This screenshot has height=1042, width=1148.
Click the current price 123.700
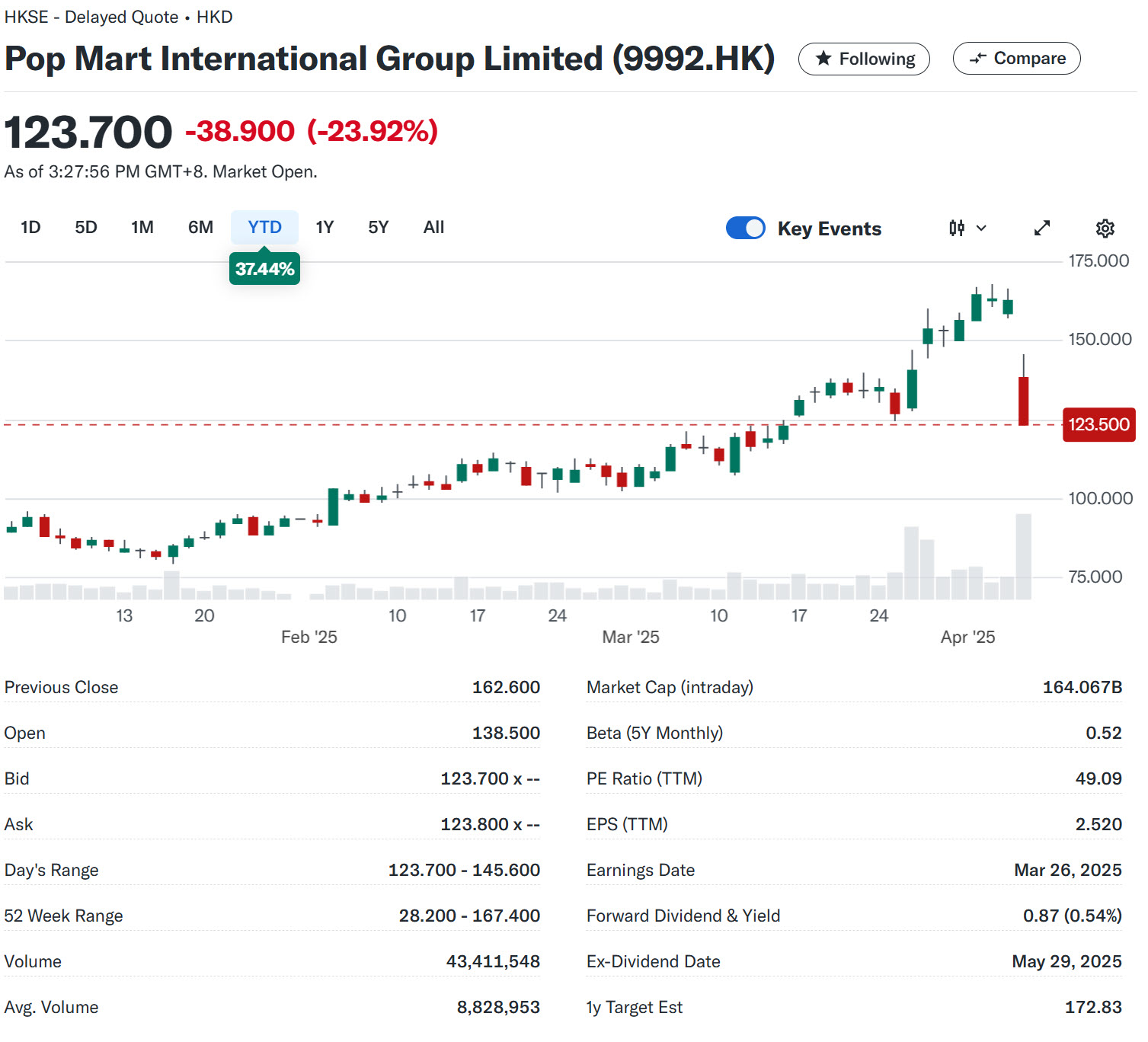click(x=88, y=132)
